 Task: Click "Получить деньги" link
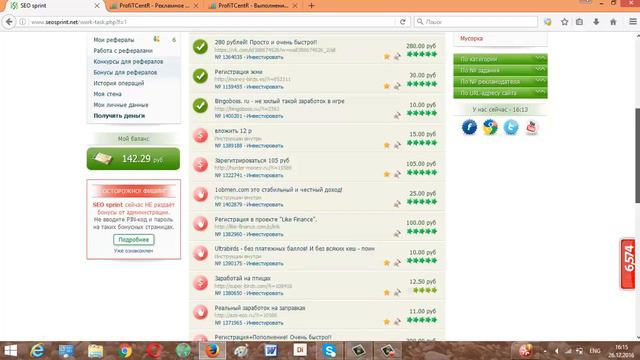tap(119, 116)
